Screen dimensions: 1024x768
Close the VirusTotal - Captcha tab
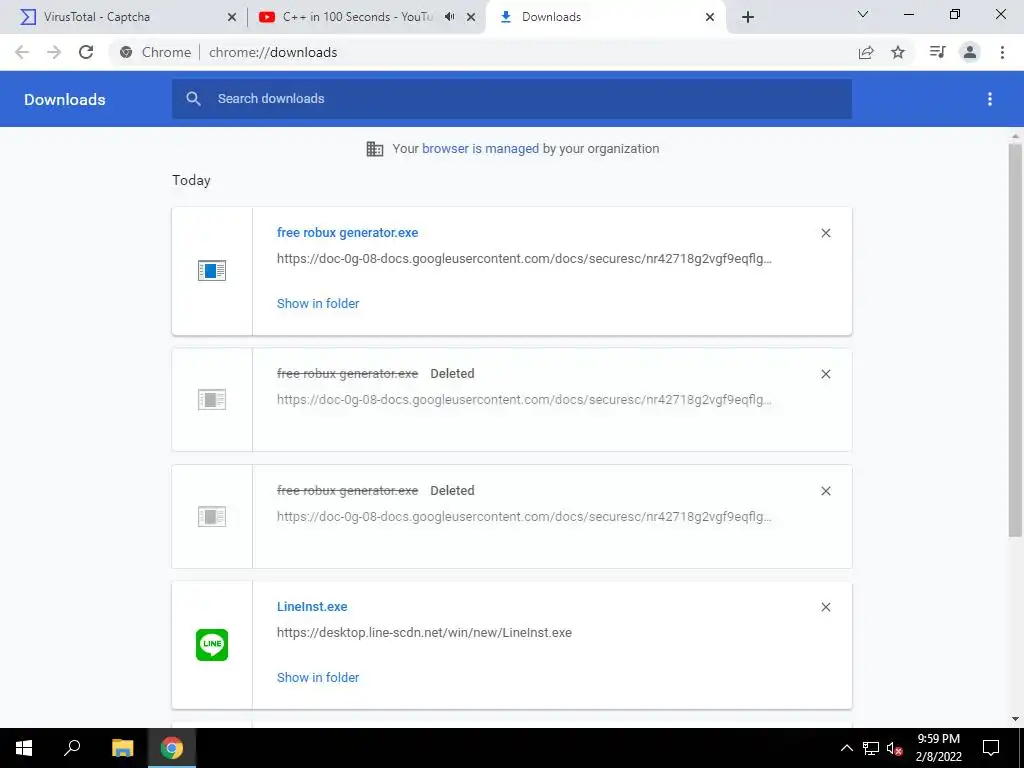[x=231, y=17]
